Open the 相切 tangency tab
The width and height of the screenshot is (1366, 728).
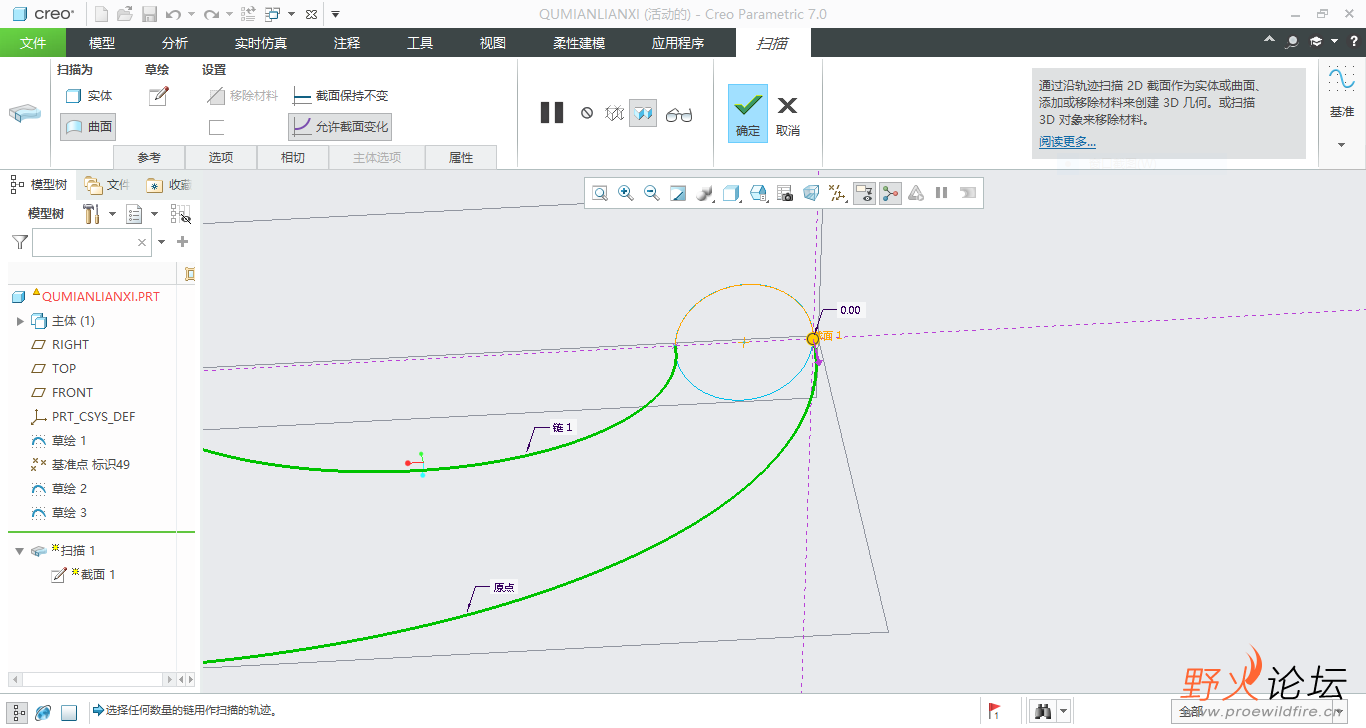pyautogui.click(x=293, y=158)
